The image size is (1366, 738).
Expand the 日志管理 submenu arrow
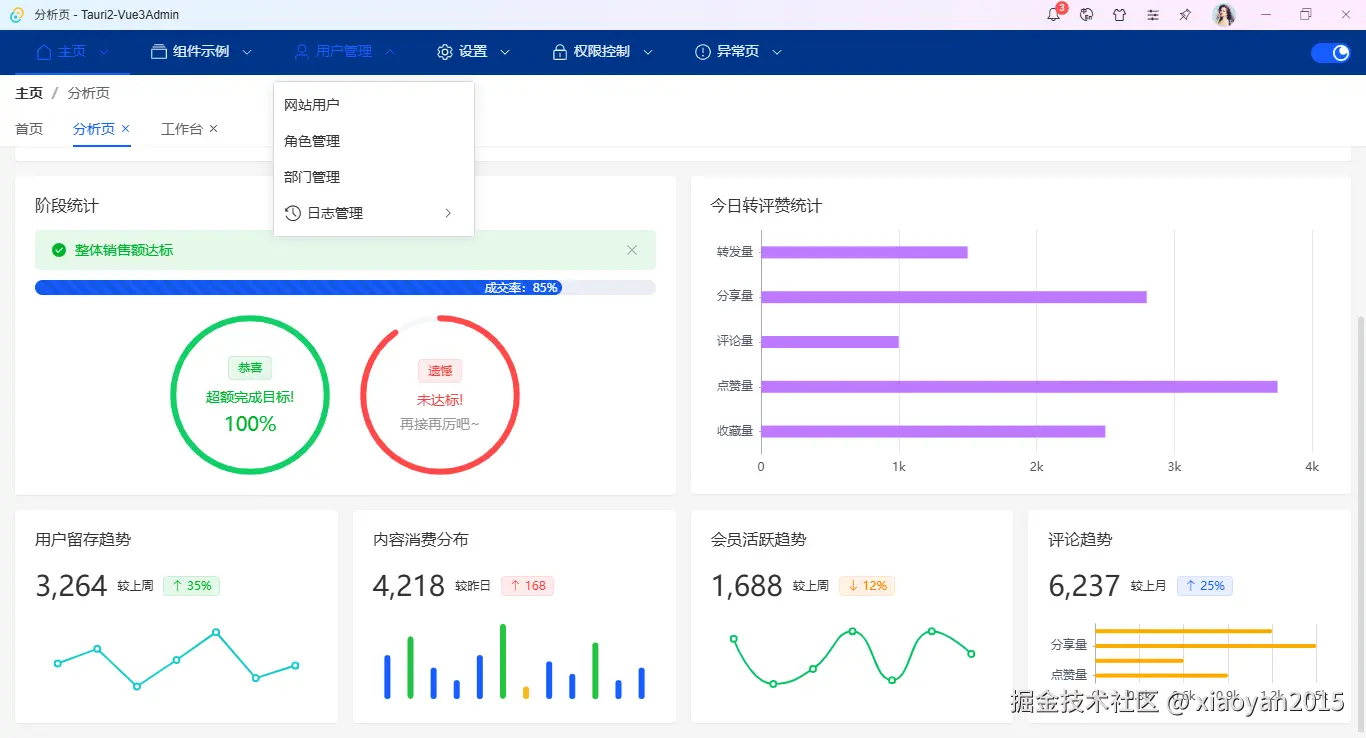click(x=448, y=213)
